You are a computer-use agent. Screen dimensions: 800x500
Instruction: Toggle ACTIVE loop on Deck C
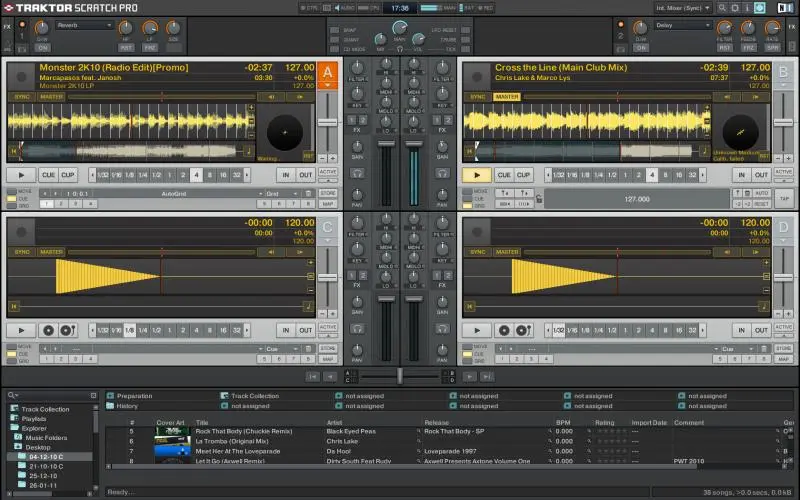pyautogui.click(x=327, y=326)
